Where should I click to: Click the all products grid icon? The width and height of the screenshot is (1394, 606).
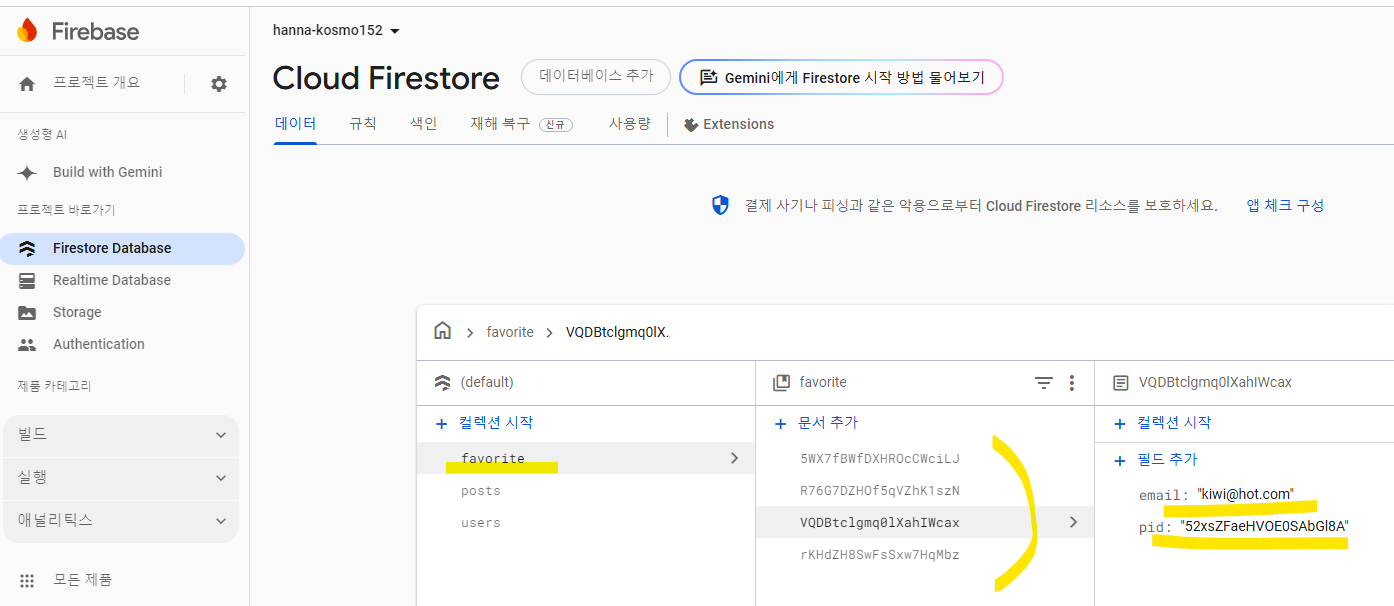pos(27,580)
